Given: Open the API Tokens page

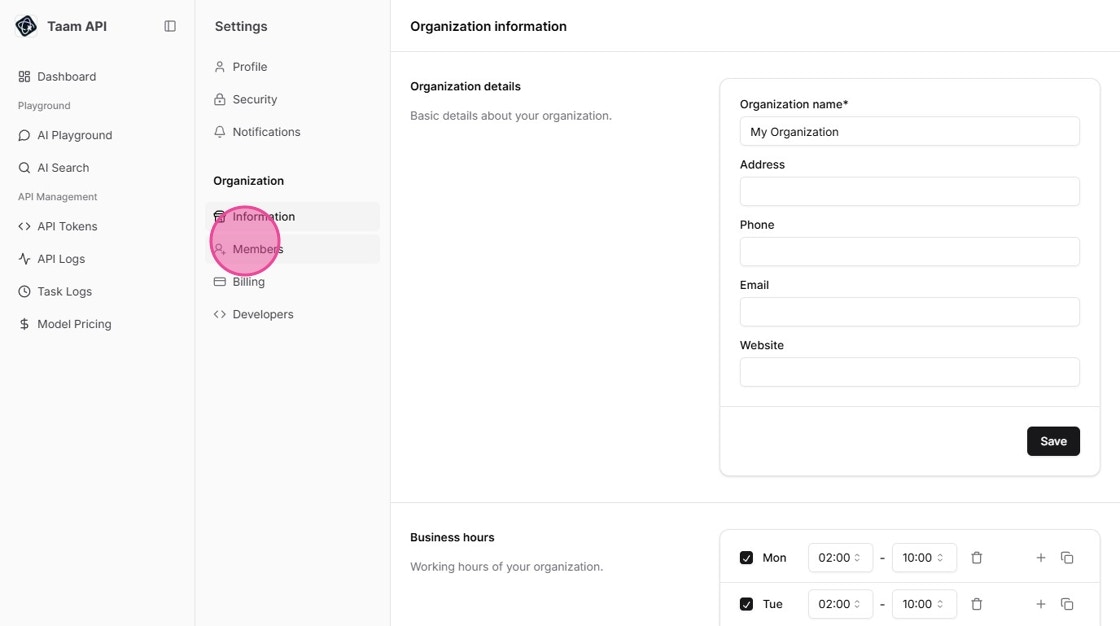Looking at the screenshot, I should coord(66,226).
